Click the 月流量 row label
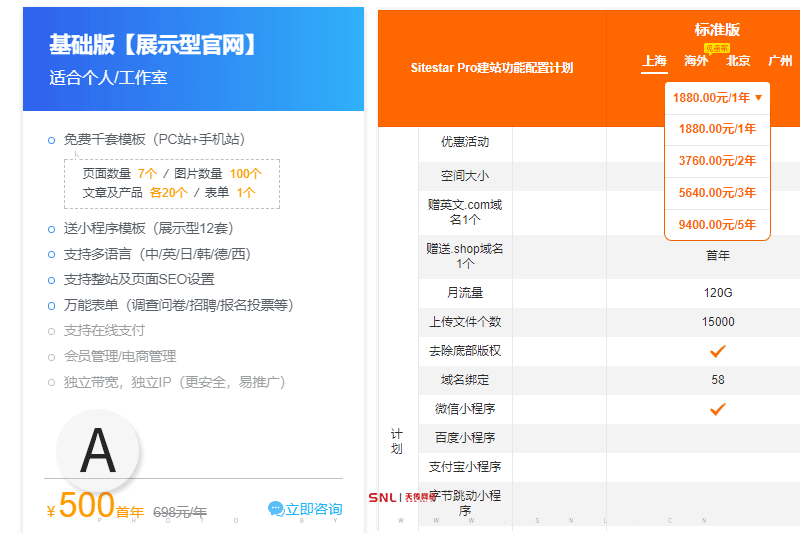Viewport: 800px width, 533px height. [x=465, y=293]
